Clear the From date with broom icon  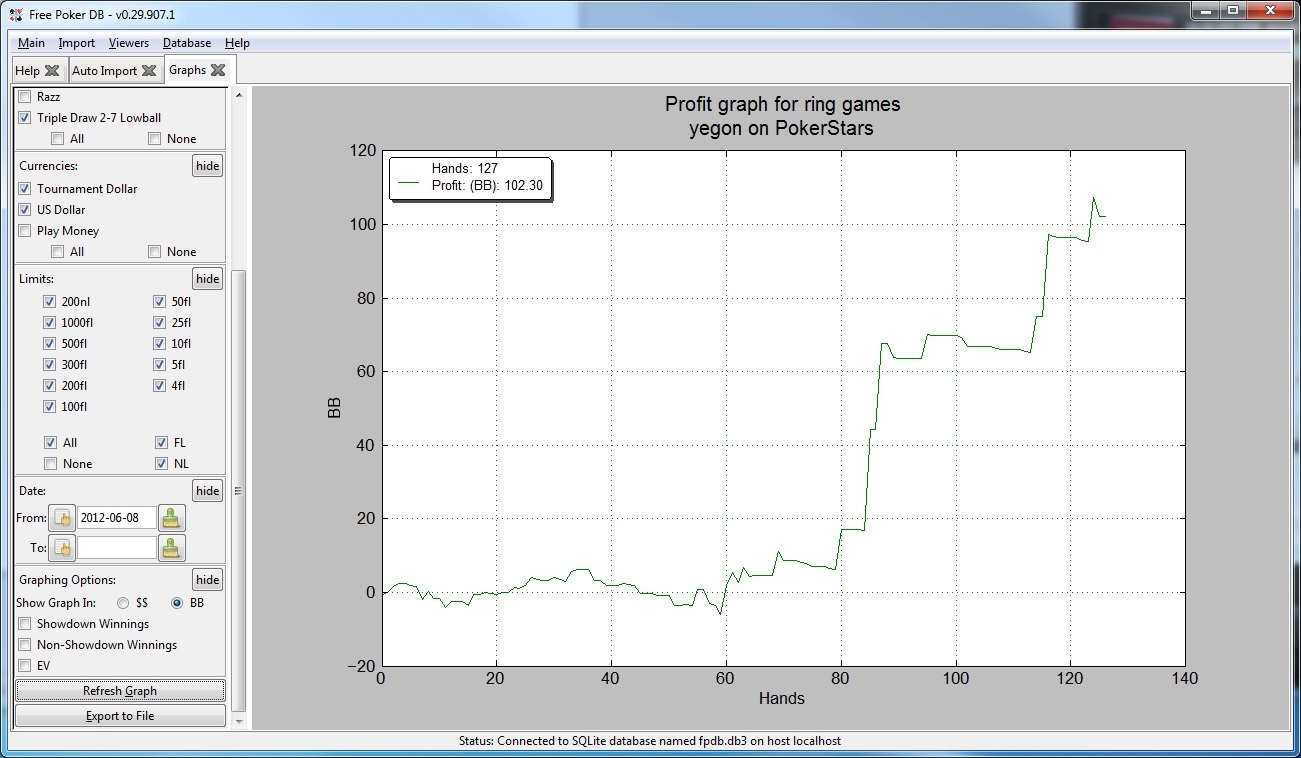click(x=173, y=518)
